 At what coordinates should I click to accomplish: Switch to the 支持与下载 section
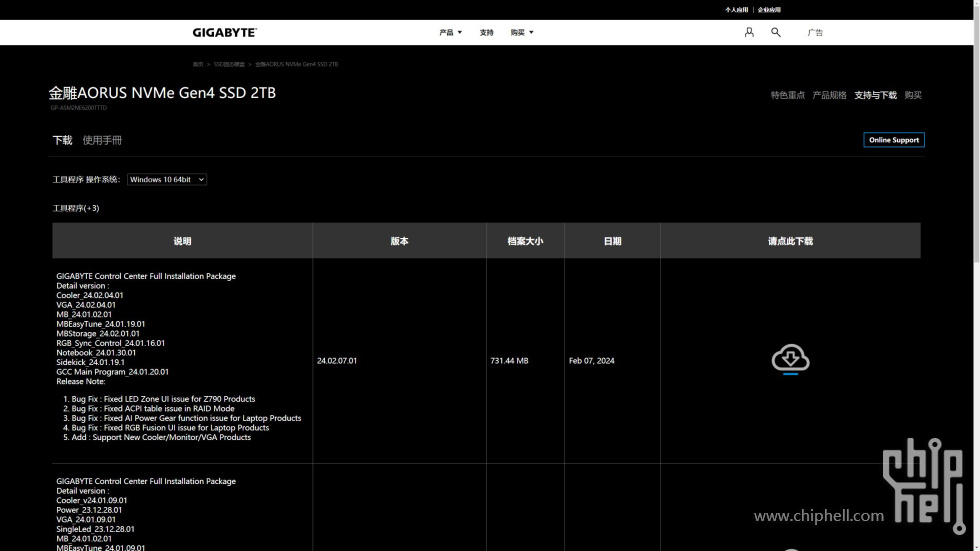pyautogui.click(x=875, y=95)
